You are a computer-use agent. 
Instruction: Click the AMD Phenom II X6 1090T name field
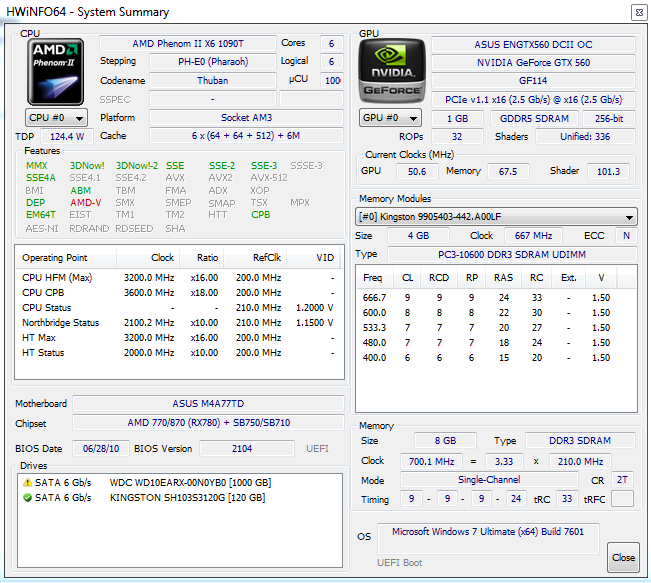click(x=188, y=44)
